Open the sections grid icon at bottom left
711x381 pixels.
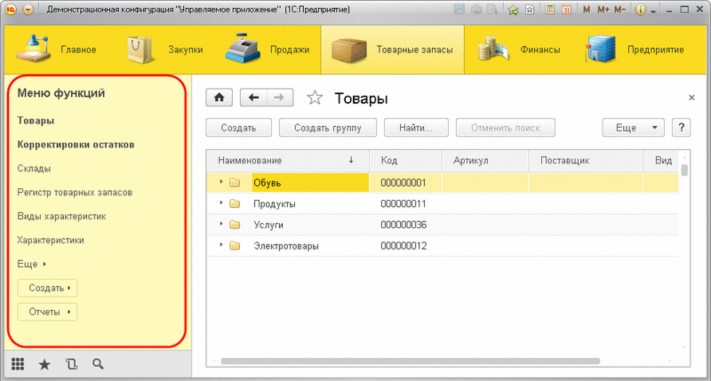(17, 364)
